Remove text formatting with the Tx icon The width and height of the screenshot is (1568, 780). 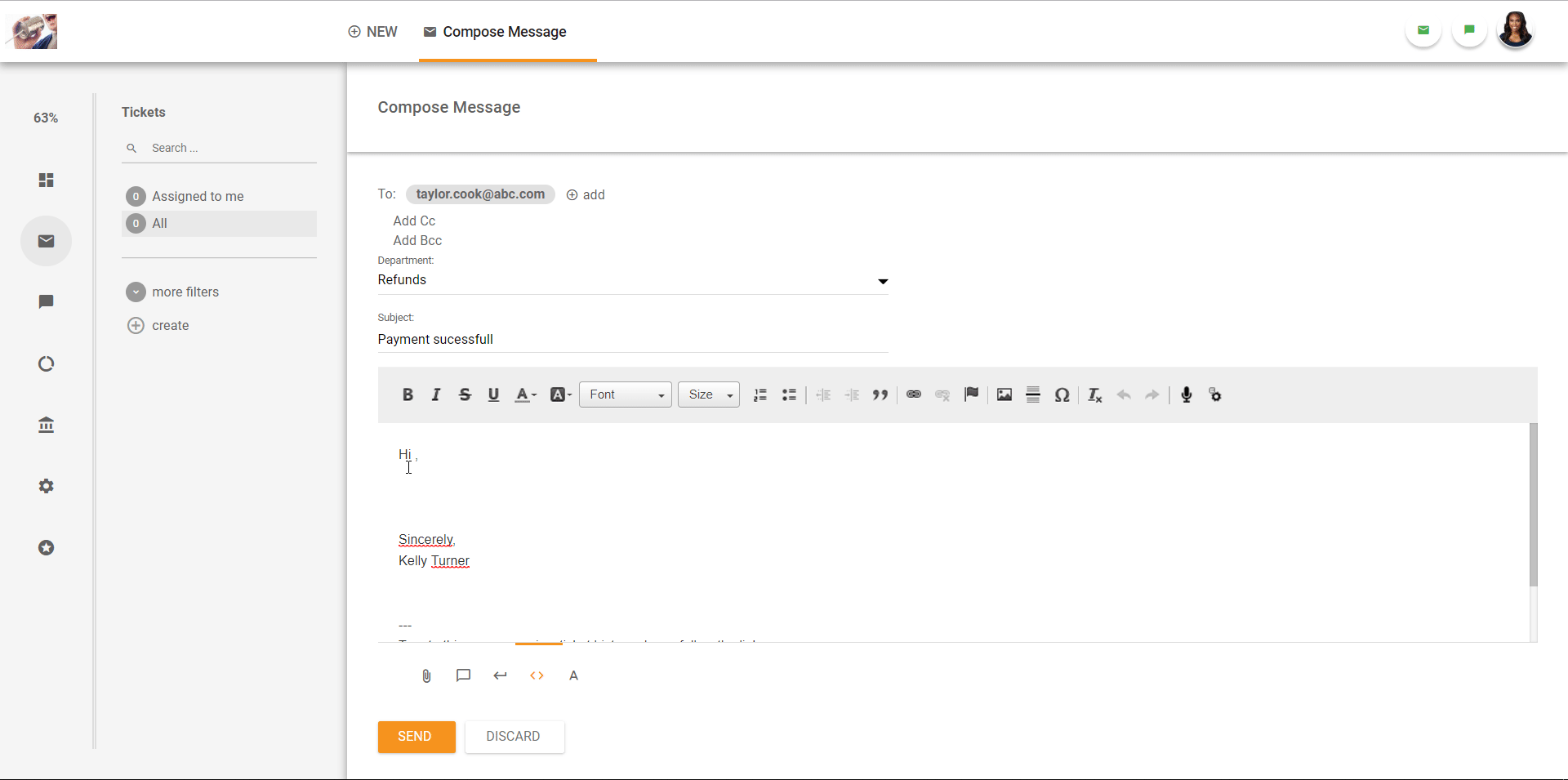click(1094, 394)
